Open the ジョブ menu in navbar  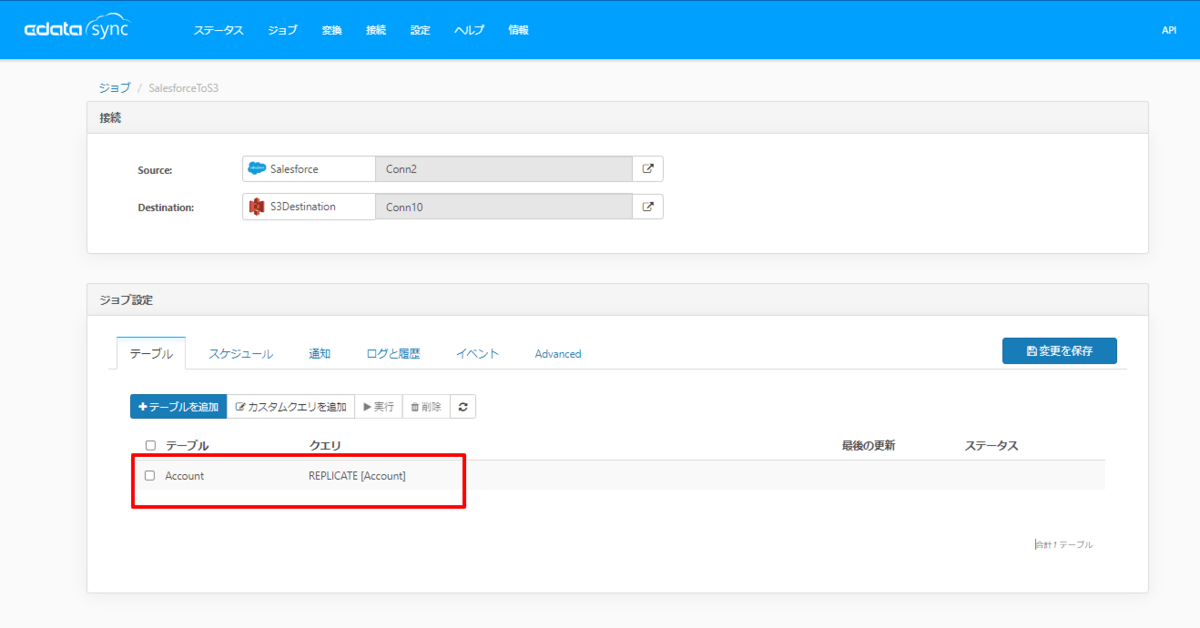[x=283, y=30]
